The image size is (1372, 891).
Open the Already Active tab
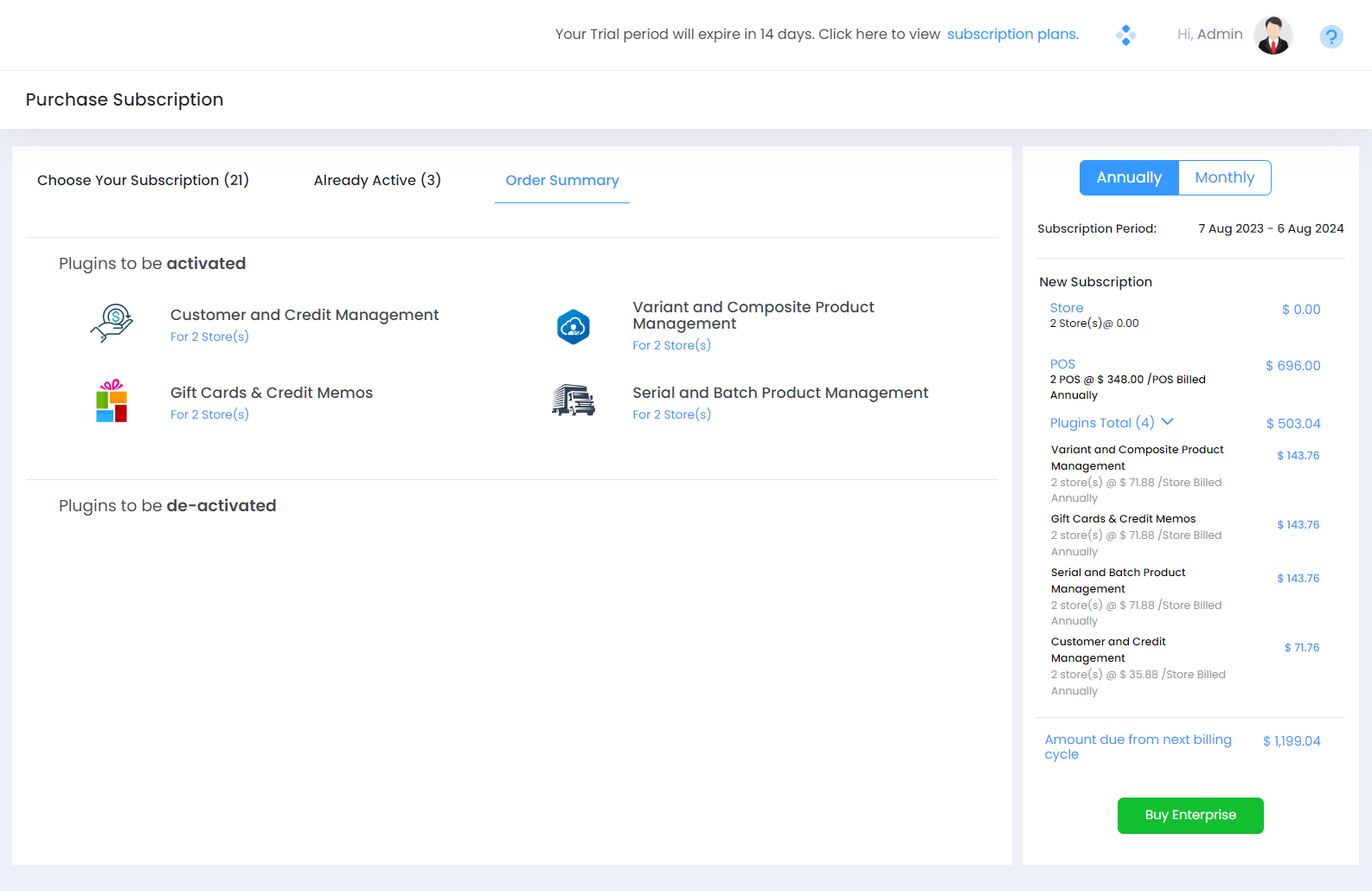(x=377, y=180)
